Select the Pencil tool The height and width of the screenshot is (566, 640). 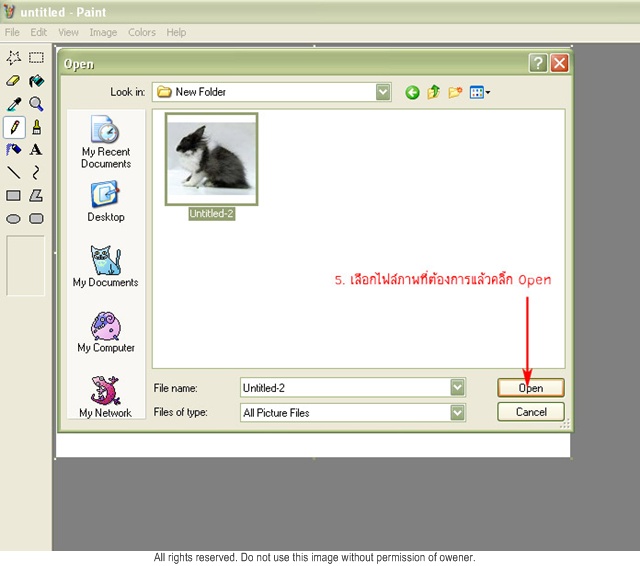(x=14, y=127)
